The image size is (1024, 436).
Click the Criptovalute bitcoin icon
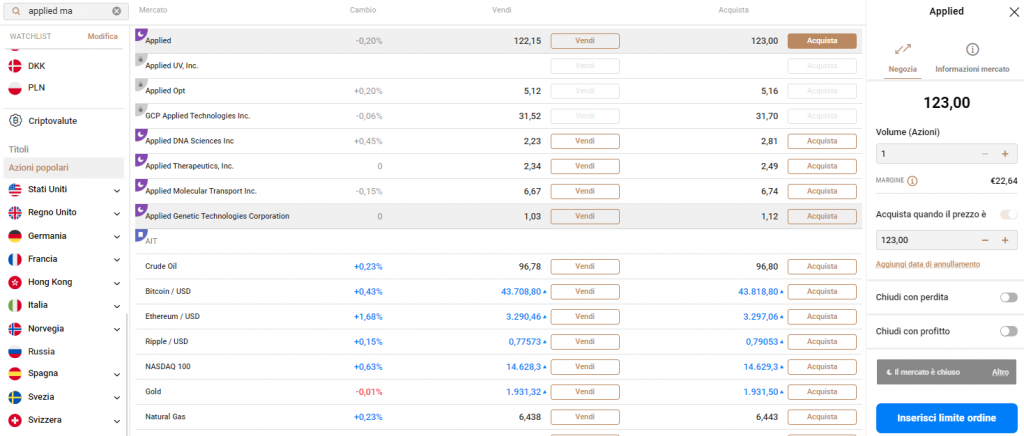15,121
